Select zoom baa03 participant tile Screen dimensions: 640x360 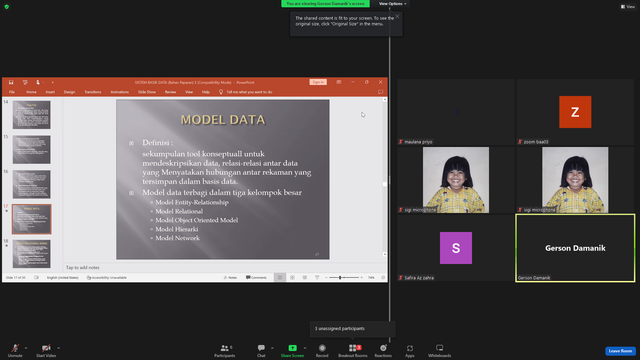[575, 112]
